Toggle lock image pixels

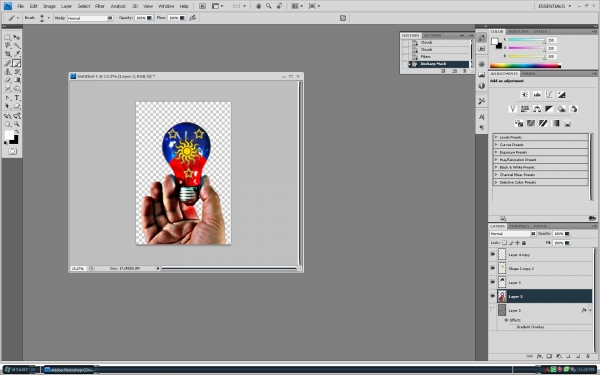(x=511, y=243)
